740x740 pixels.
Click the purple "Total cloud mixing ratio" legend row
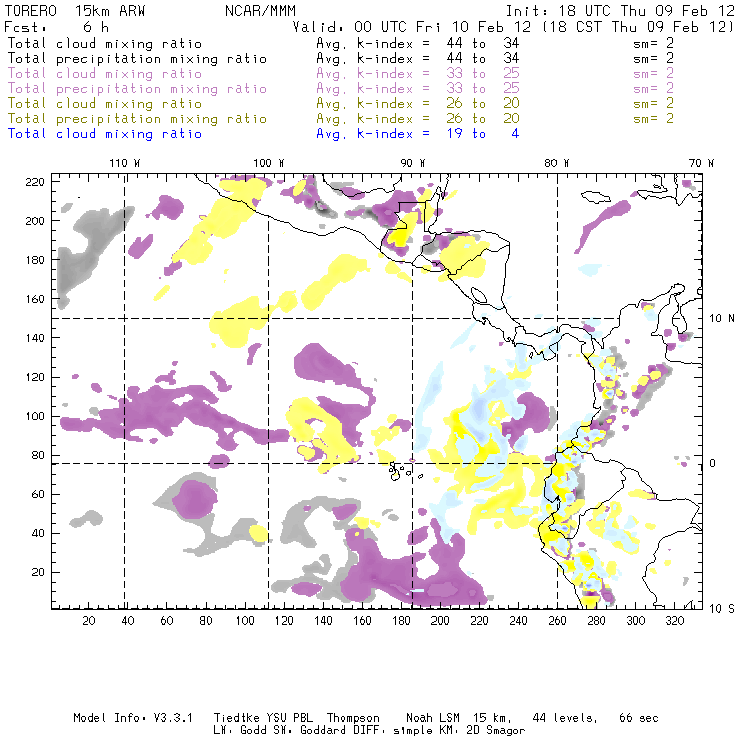pos(340,74)
